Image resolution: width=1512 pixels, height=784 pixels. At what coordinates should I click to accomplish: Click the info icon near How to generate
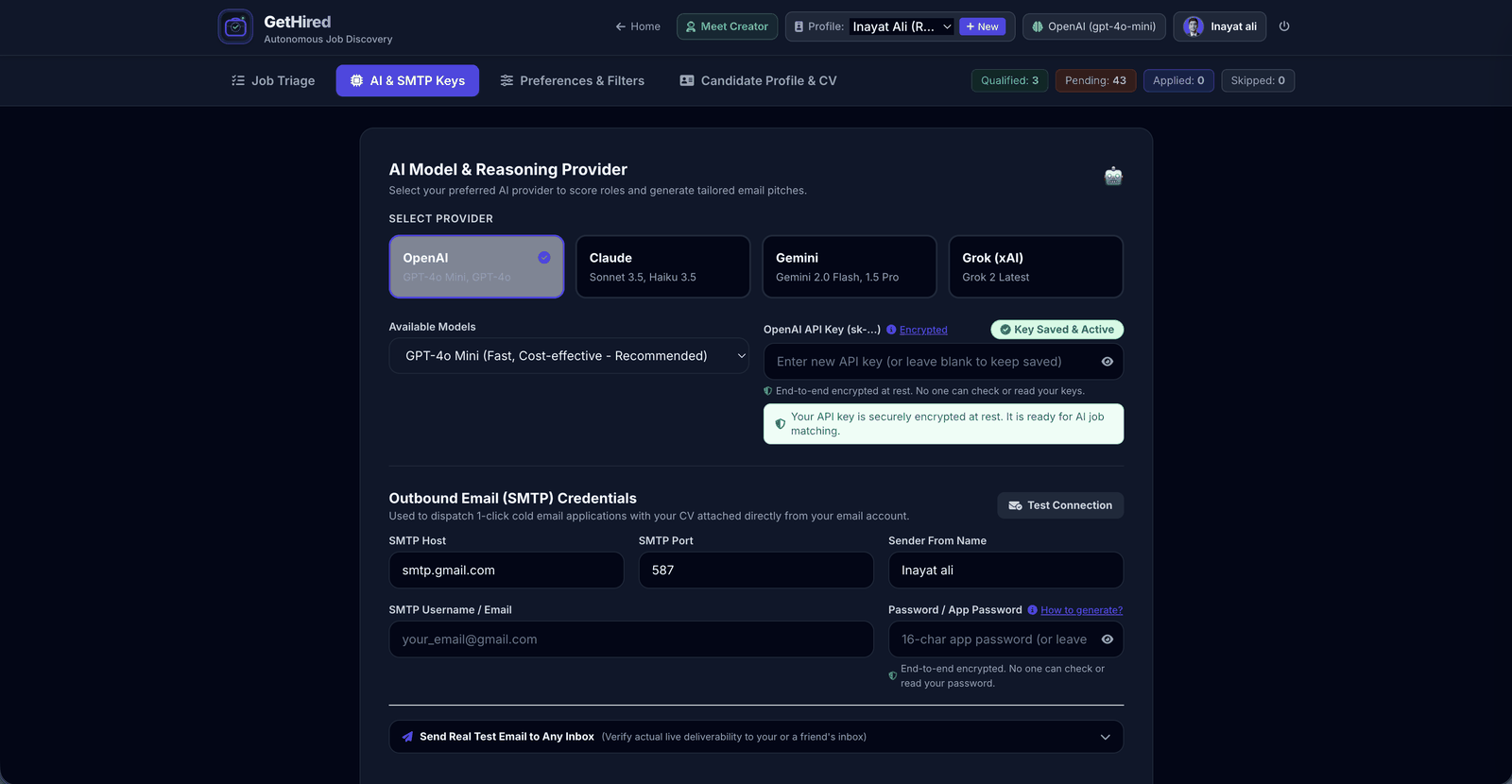coord(1032,610)
